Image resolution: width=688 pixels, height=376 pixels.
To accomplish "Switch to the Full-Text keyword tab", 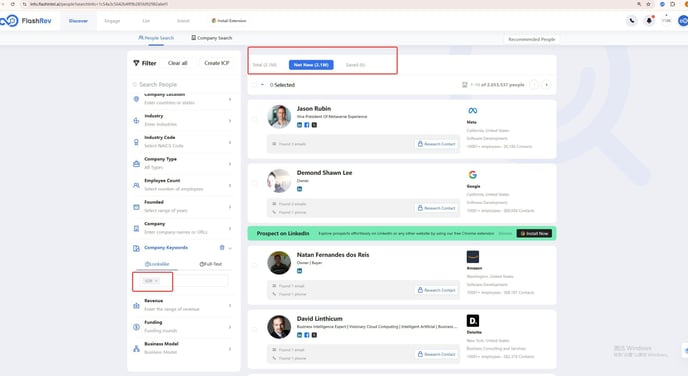I will pos(211,264).
